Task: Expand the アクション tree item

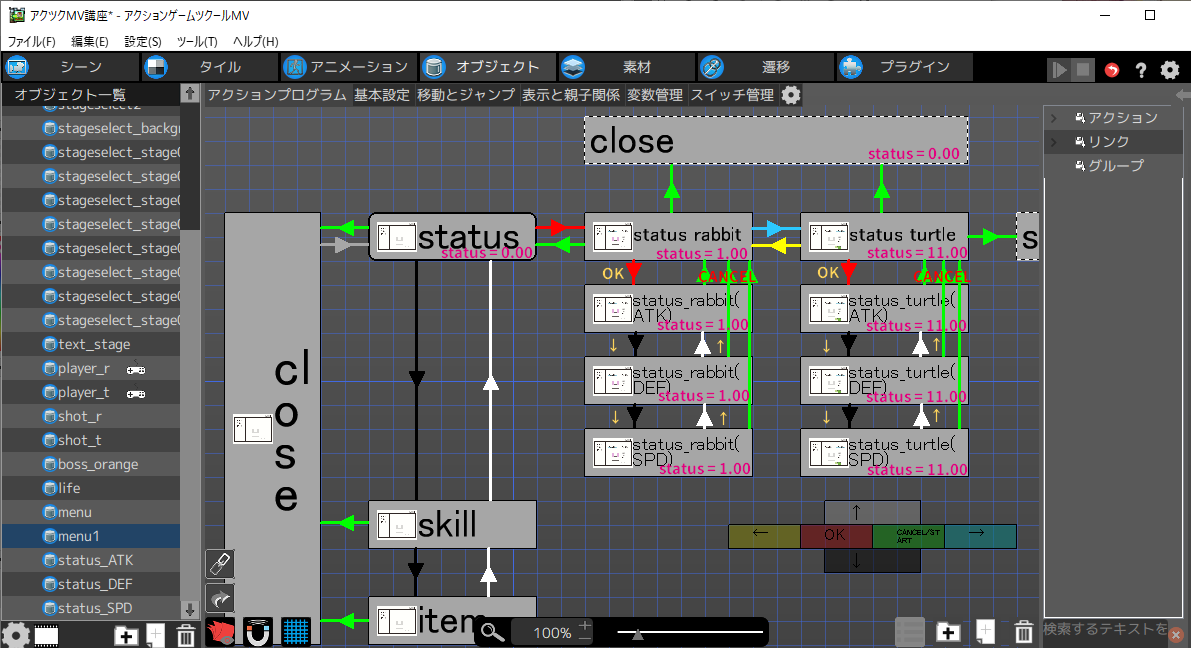Action: [x=1053, y=118]
